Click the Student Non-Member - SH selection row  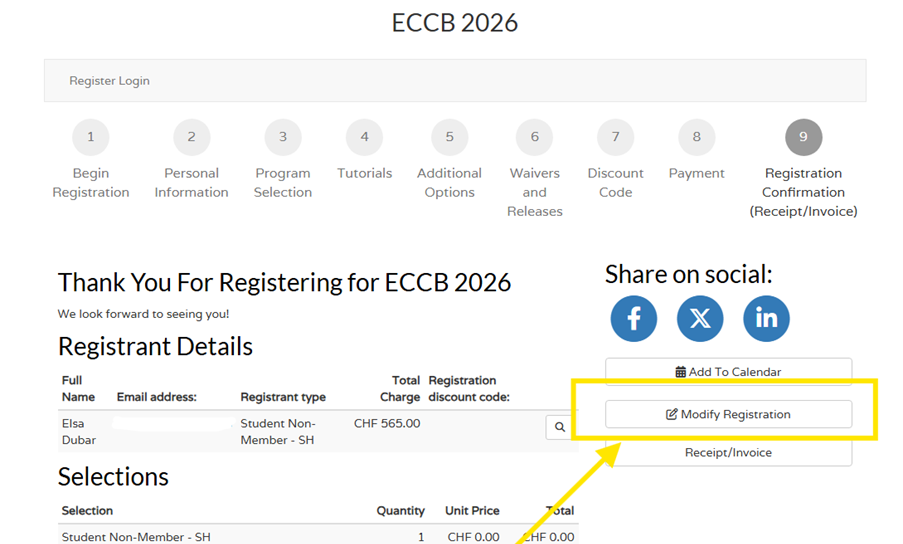pos(136,537)
